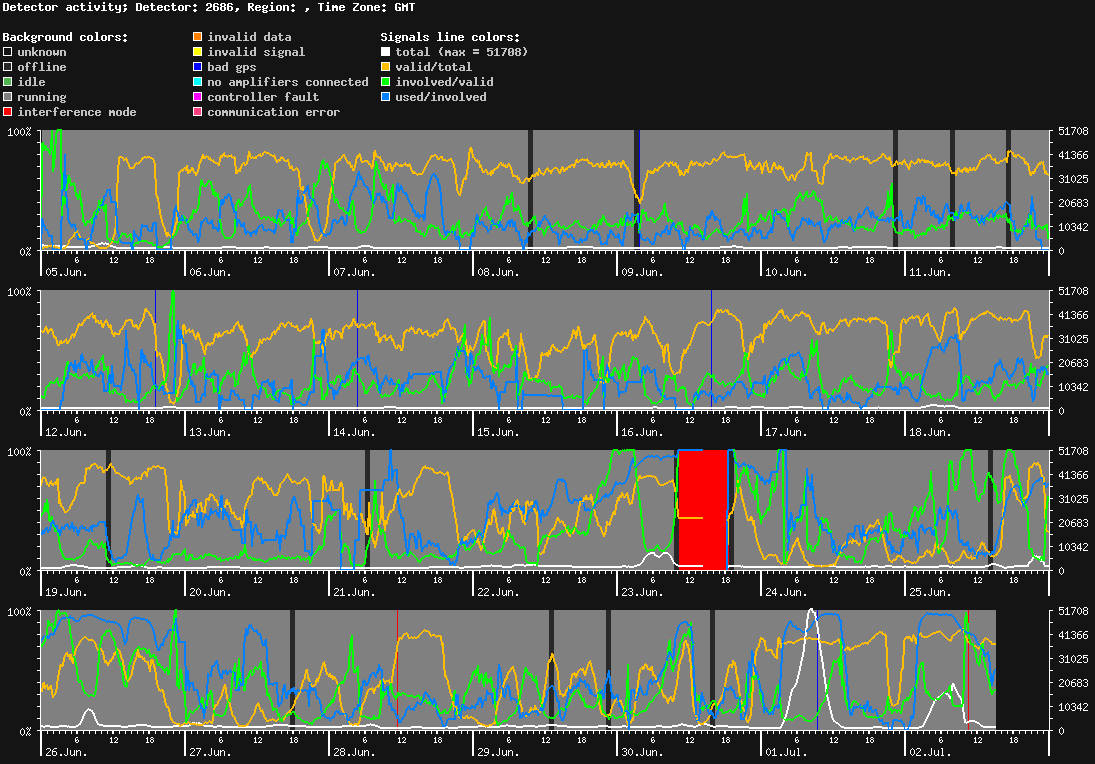Select the '15.Jun.' date label
This screenshot has width=1095, height=764.
tap(499, 432)
